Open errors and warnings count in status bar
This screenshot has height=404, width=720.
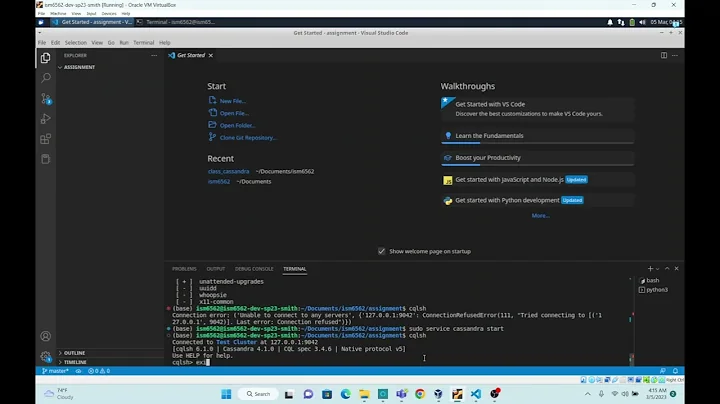pyautogui.click(x=99, y=371)
